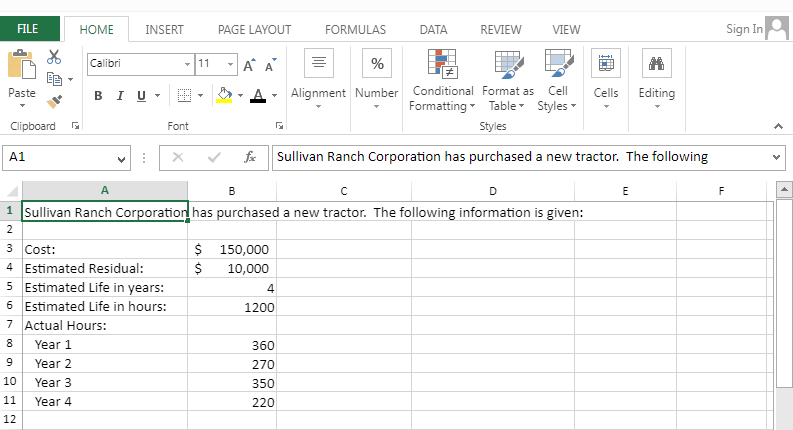Select the Format Painter brush
Viewport: 793px width, 430px height.
(54, 101)
